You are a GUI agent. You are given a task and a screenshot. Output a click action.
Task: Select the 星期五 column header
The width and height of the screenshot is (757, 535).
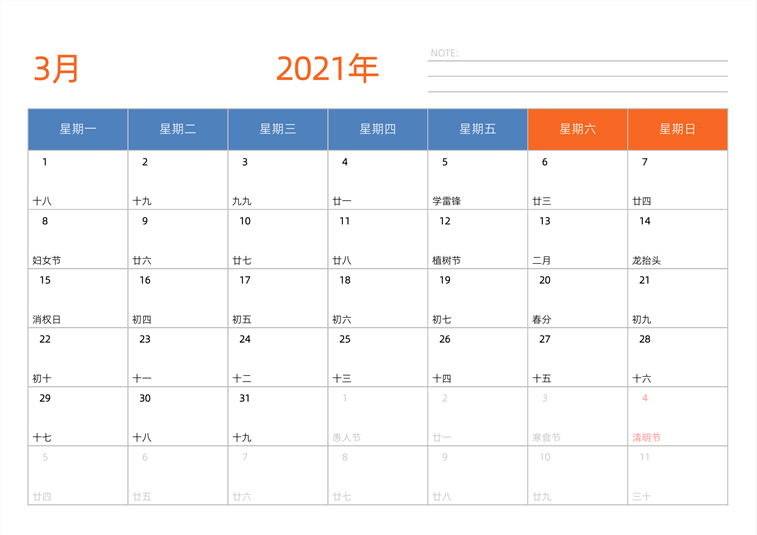pos(477,129)
